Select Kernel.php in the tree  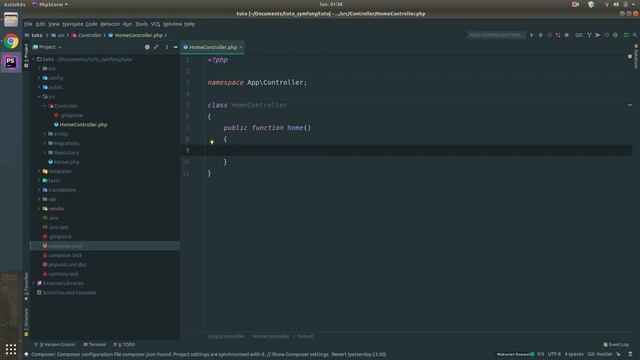click(x=67, y=162)
